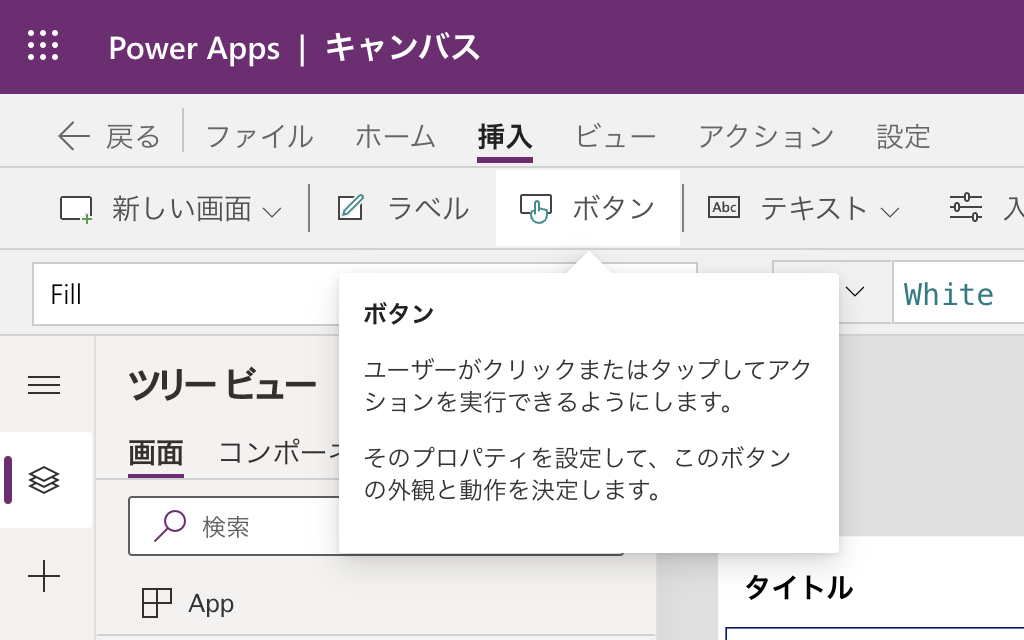Switch to the ビュー tab

coord(615,136)
